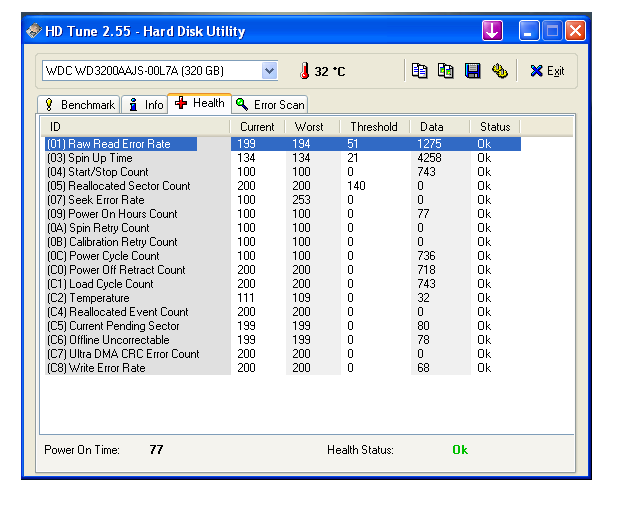Click the Power On Time value 77
Screen dimensions: 640x512
156,450
